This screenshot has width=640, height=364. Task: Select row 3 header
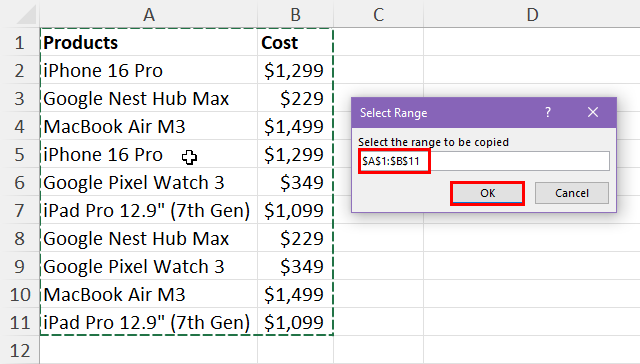pos(20,98)
